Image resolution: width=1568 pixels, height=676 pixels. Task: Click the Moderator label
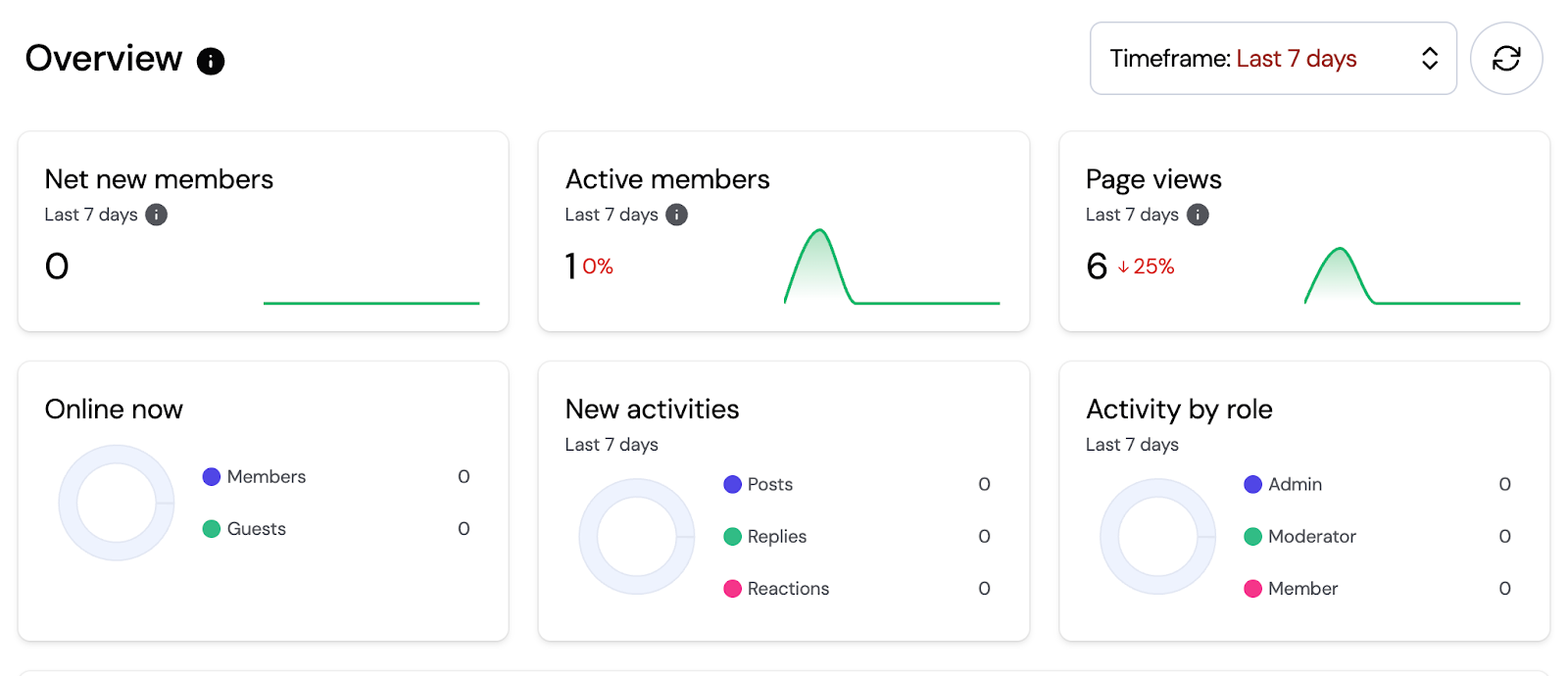pos(1312,536)
